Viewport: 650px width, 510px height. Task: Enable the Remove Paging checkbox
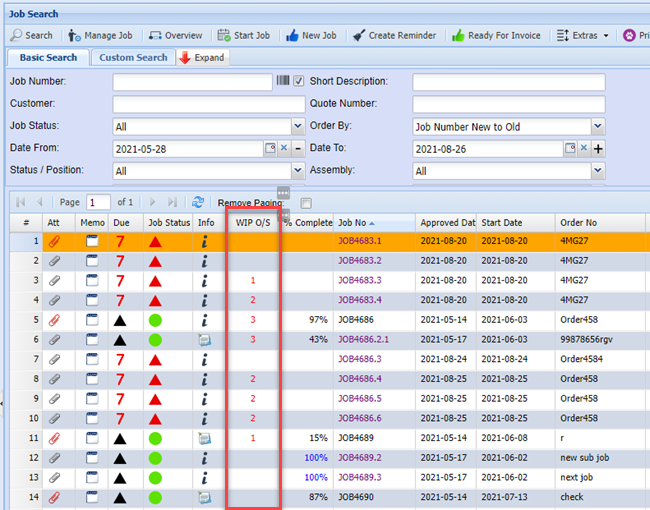[x=306, y=203]
